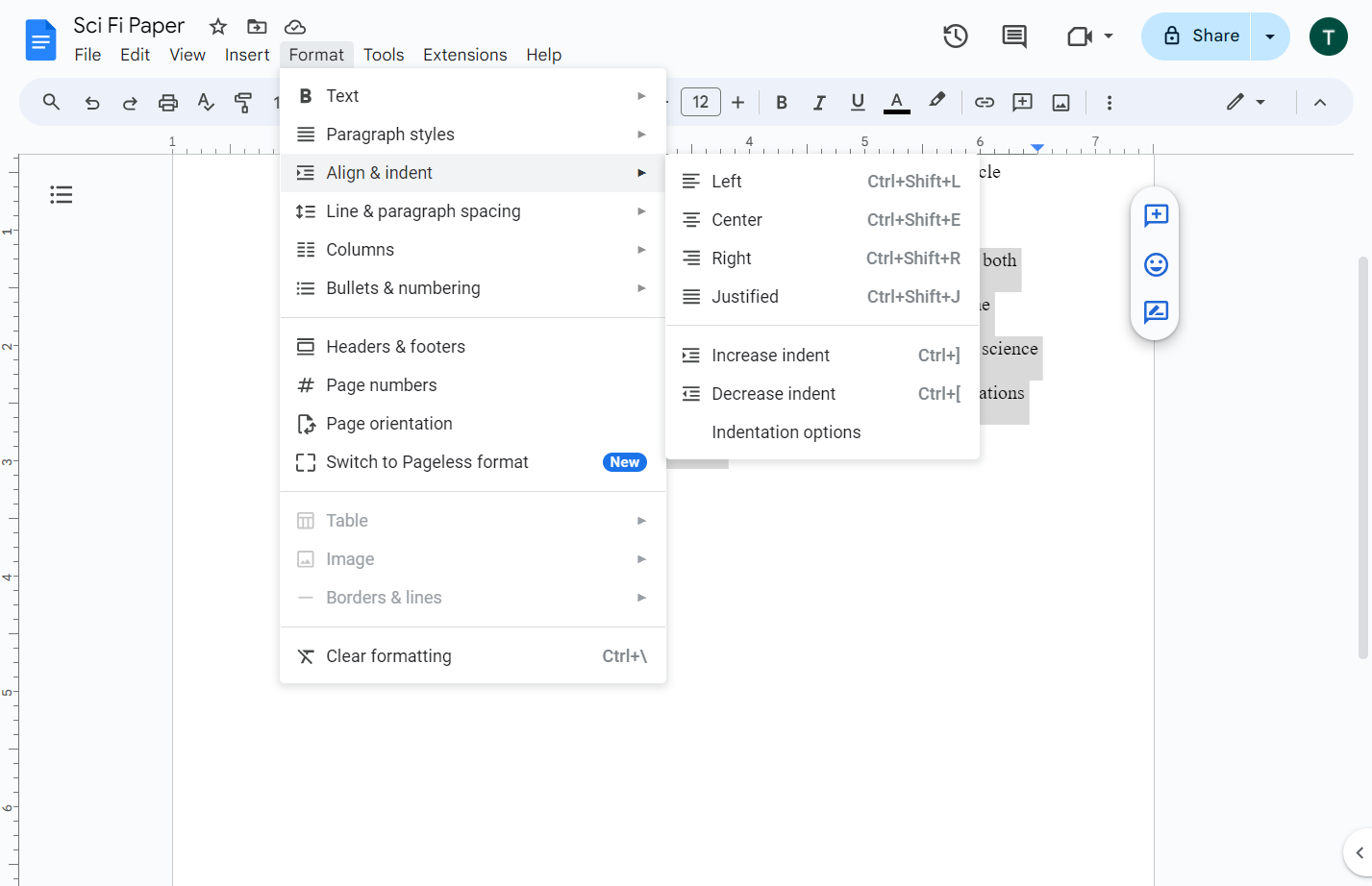The width and height of the screenshot is (1372, 886).
Task: Open the search the menus magnifier
Action: coord(52,102)
